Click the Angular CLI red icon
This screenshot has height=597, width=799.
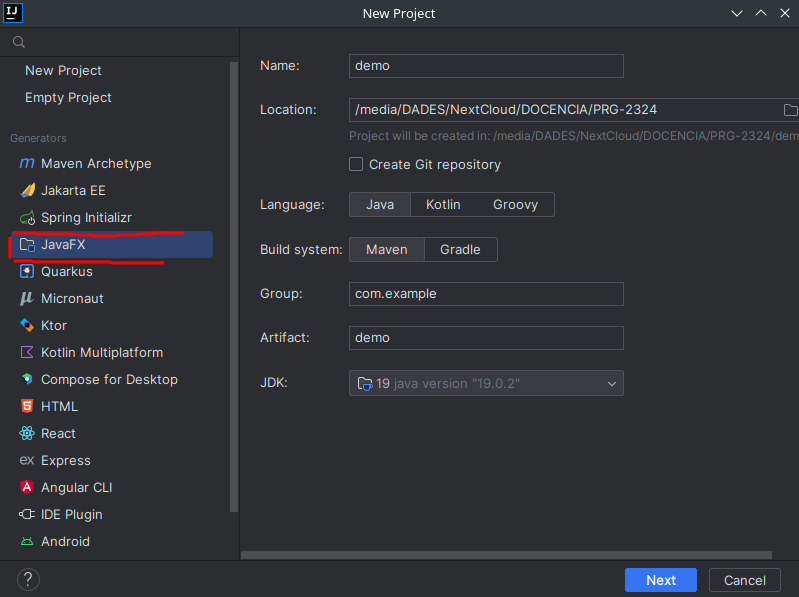(x=27, y=487)
